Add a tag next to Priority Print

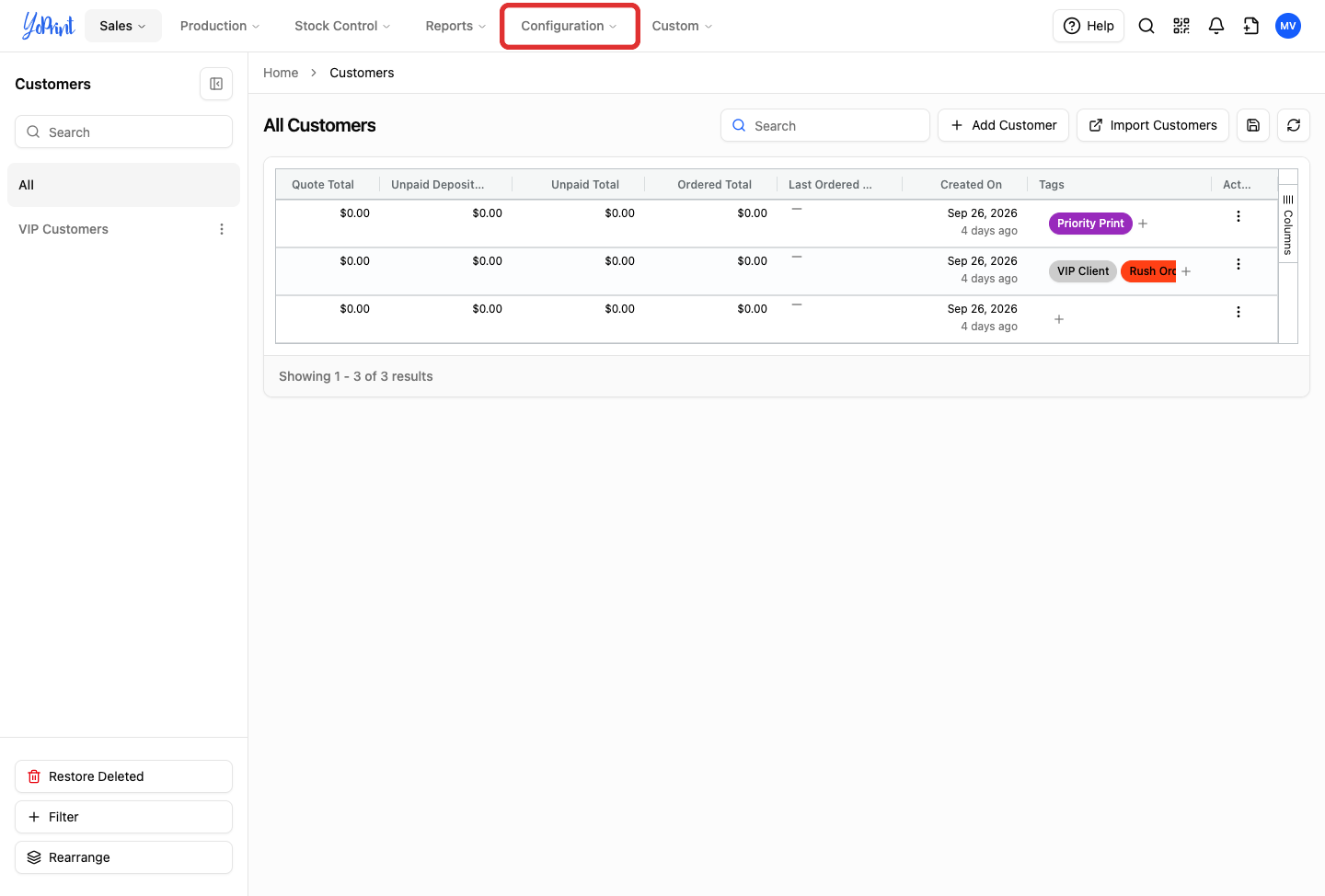[x=1143, y=224]
